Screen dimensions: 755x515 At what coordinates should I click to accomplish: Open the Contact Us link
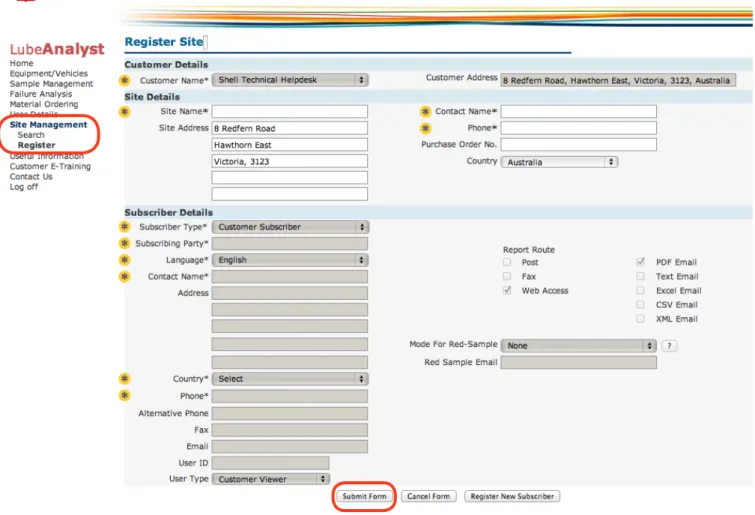point(31,177)
